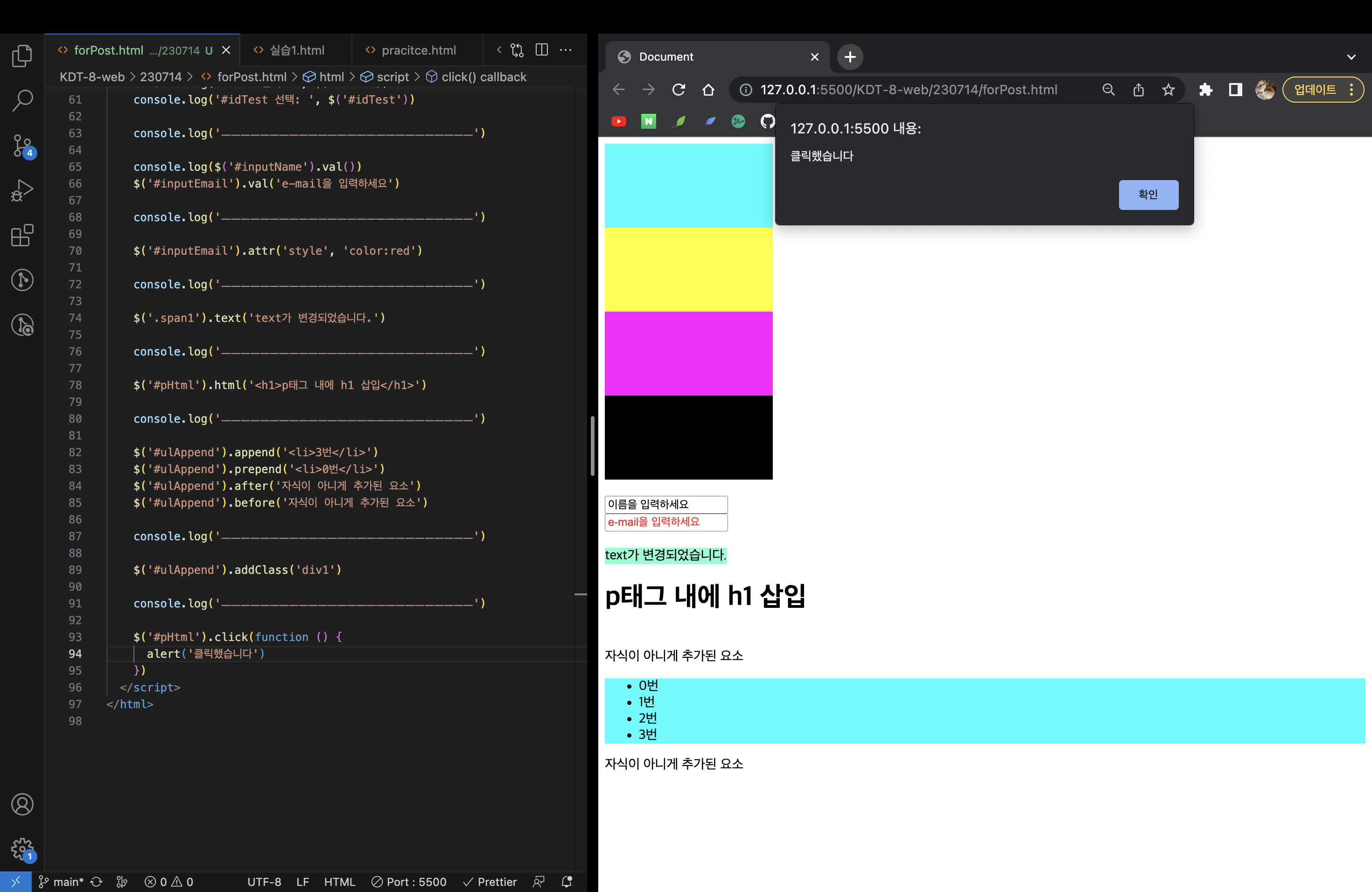
Task: Open the Run and Debug view
Action: pyautogui.click(x=22, y=190)
